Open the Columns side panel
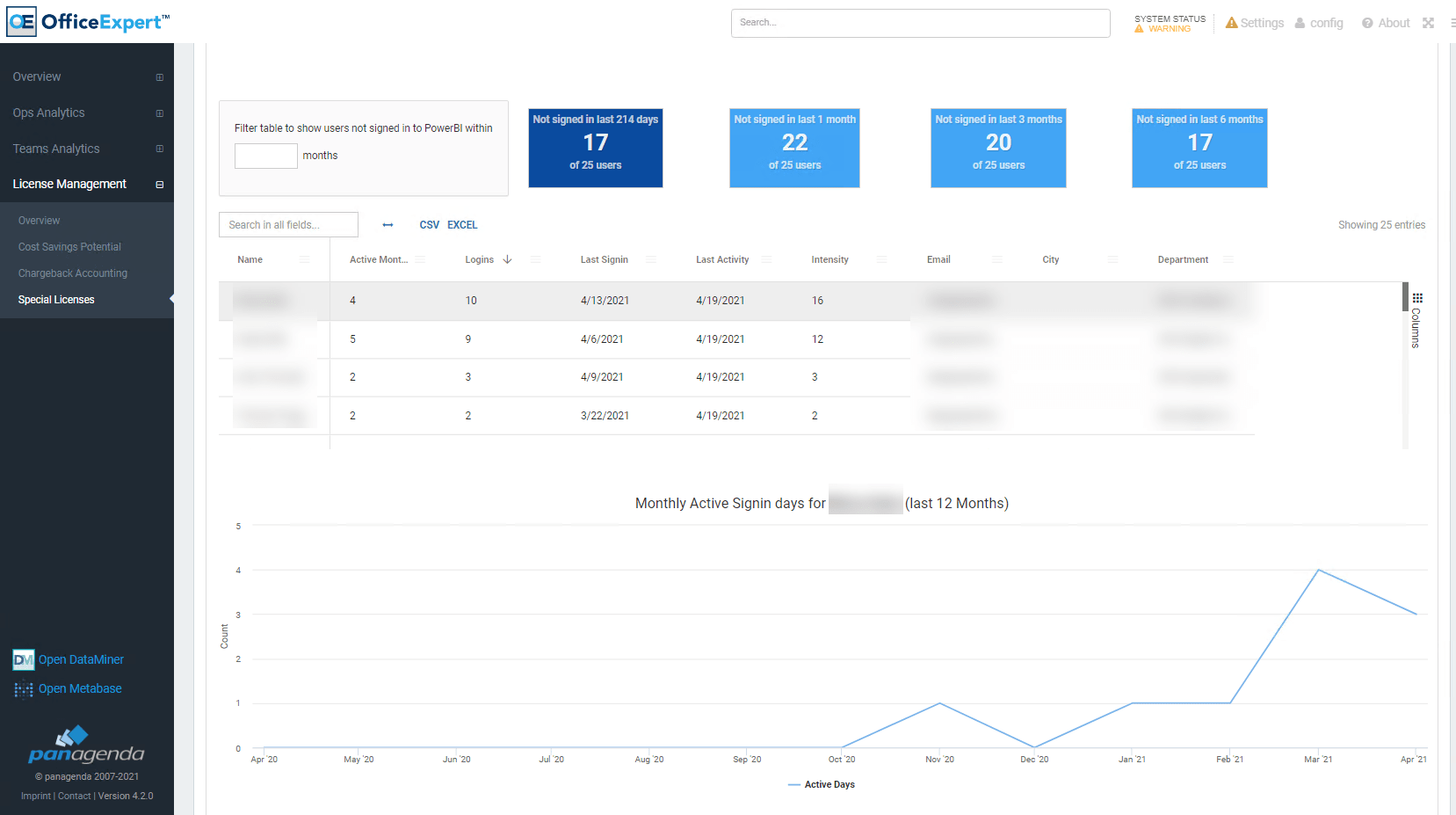The width and height of the screenshot is (1456, 815). [x=1416, y=320]
